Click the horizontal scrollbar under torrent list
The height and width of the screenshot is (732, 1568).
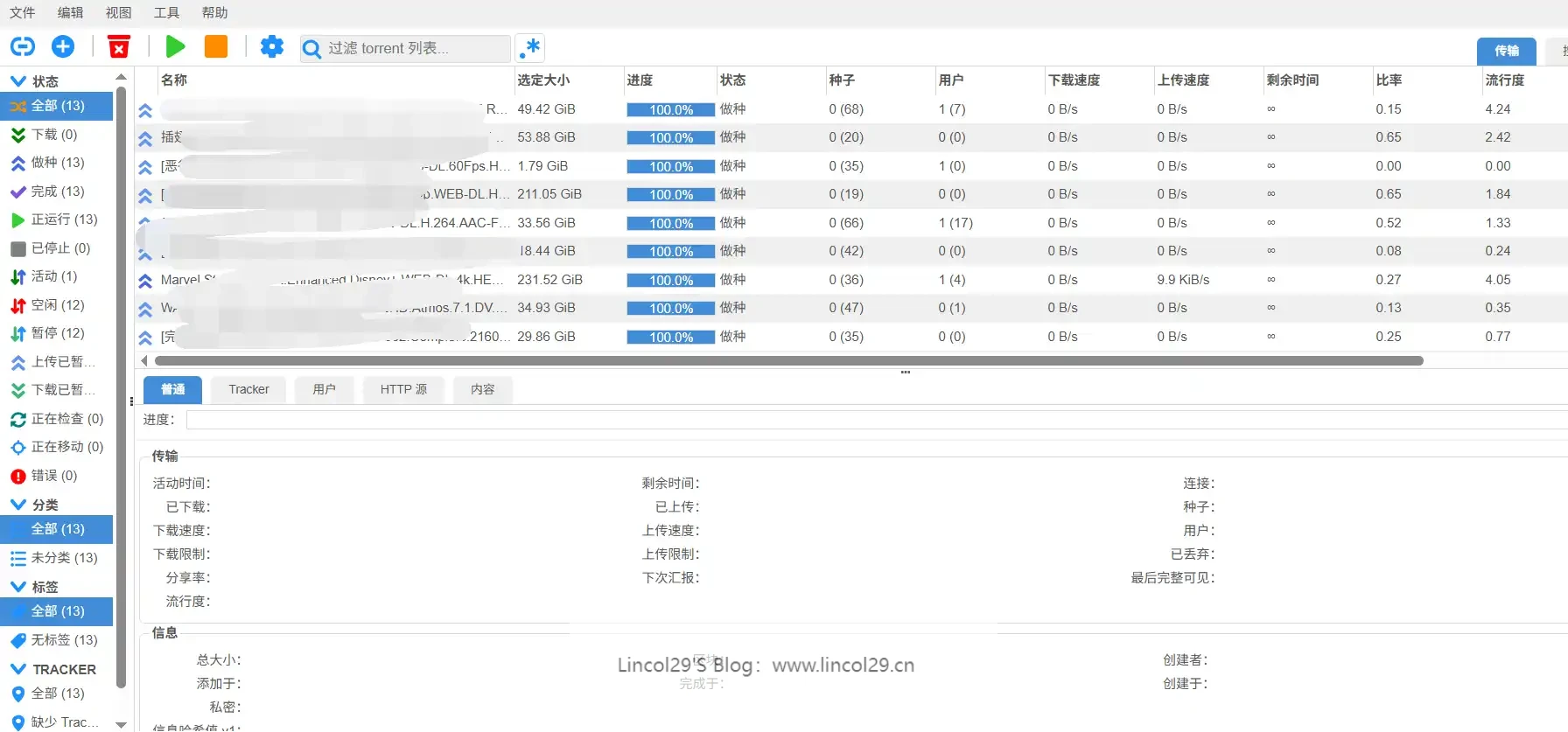click(787, 360)
